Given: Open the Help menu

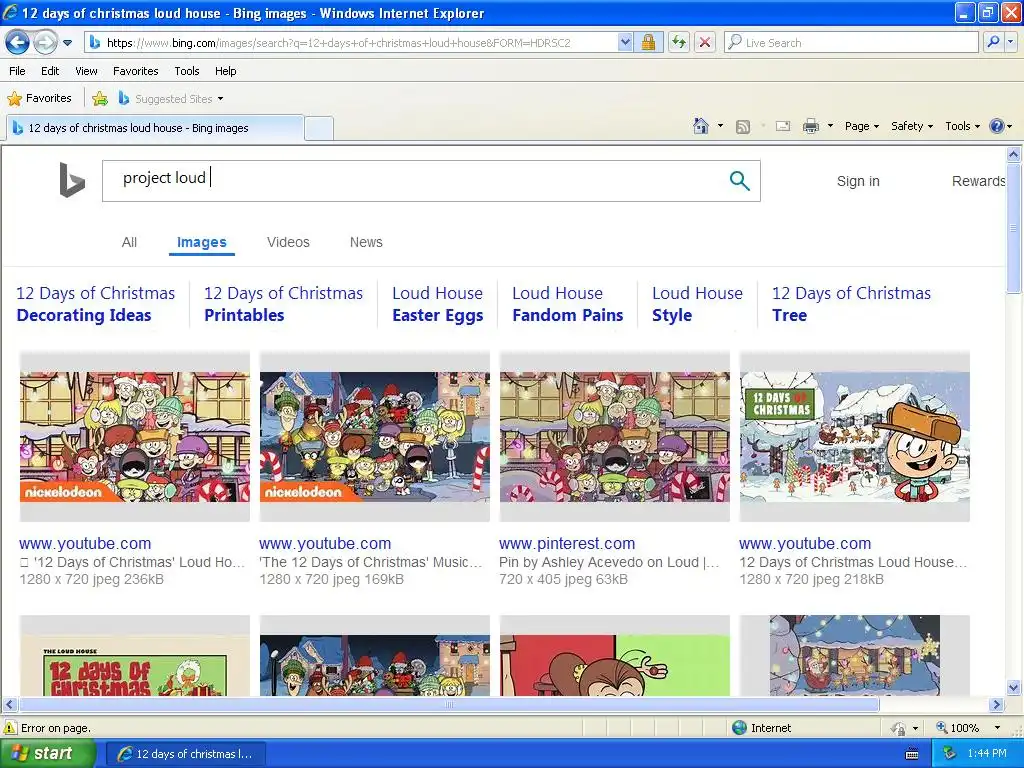Looking at the screenshot, I should (225, 71).
